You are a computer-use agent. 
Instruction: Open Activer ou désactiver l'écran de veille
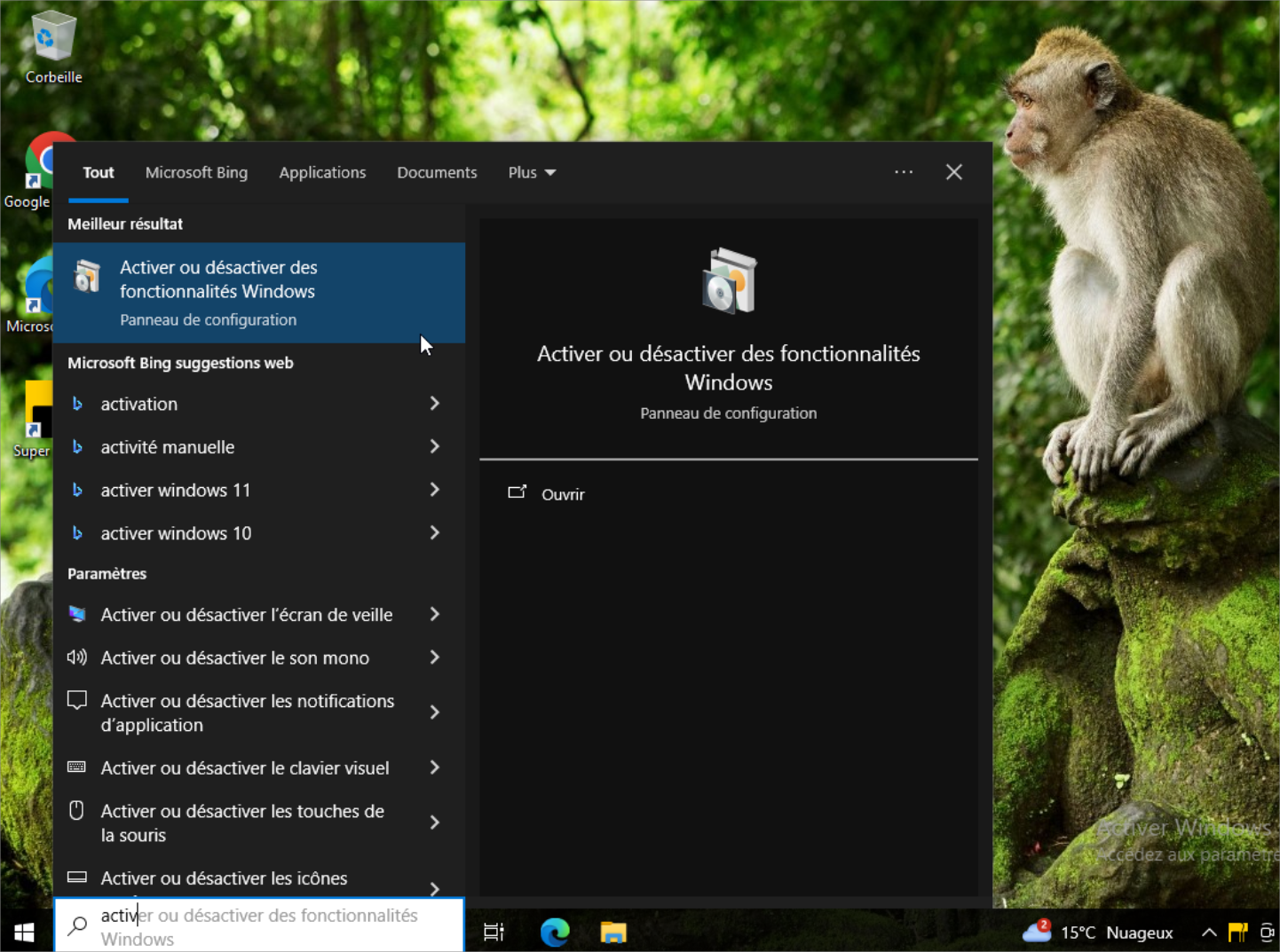(x=259, y=614)
